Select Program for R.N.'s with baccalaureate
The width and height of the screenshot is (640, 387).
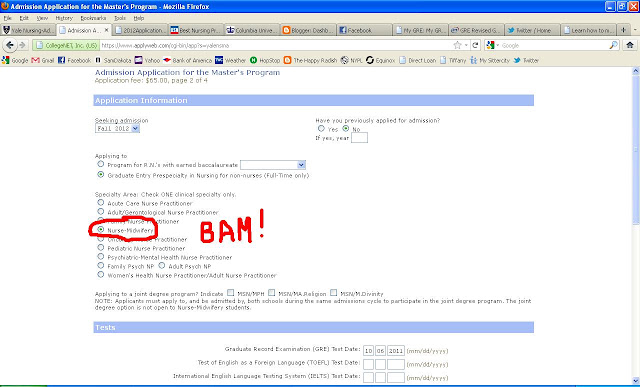coord(100,164)
